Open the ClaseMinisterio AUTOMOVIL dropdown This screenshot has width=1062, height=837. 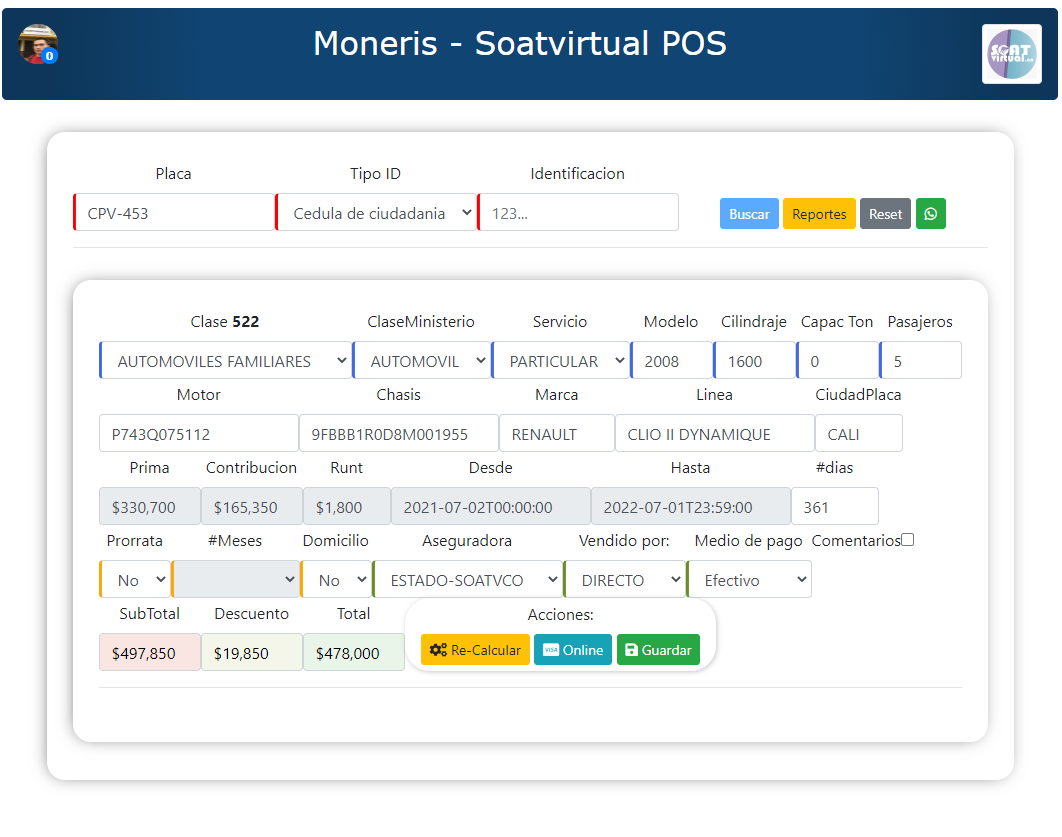[x=423, y=360]
